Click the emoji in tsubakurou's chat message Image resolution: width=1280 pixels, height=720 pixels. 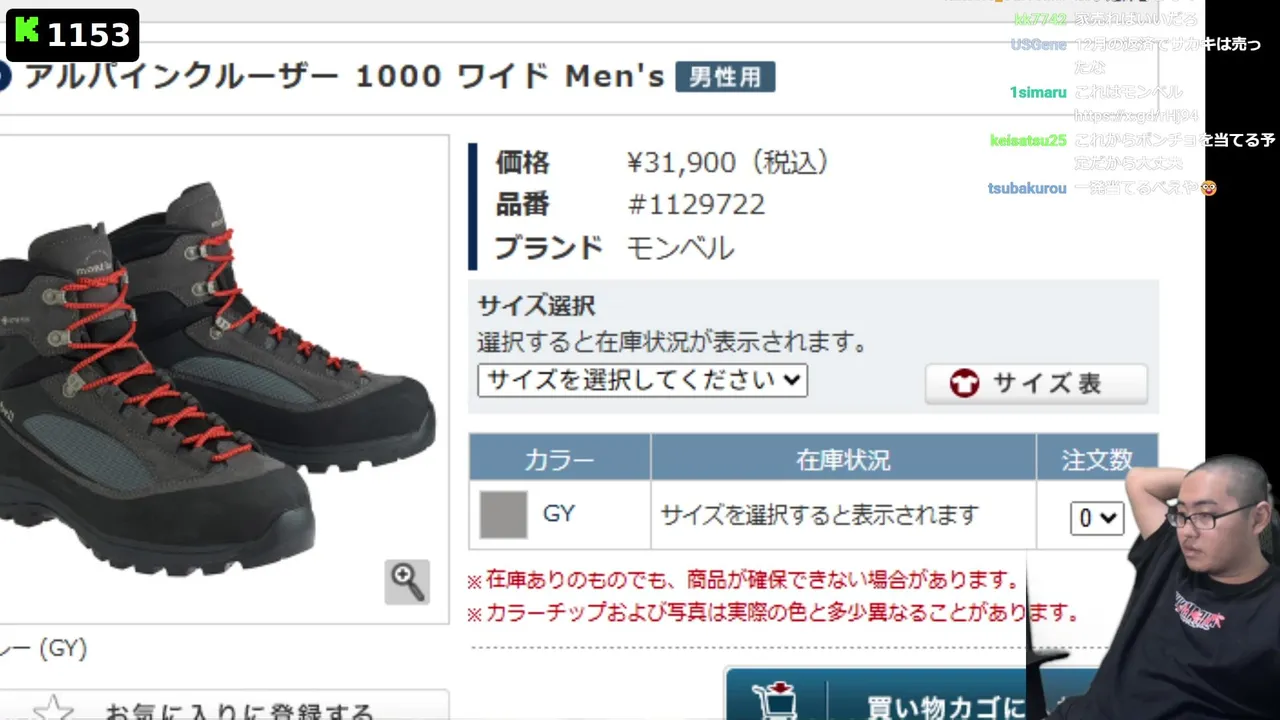pos(1209,188)
